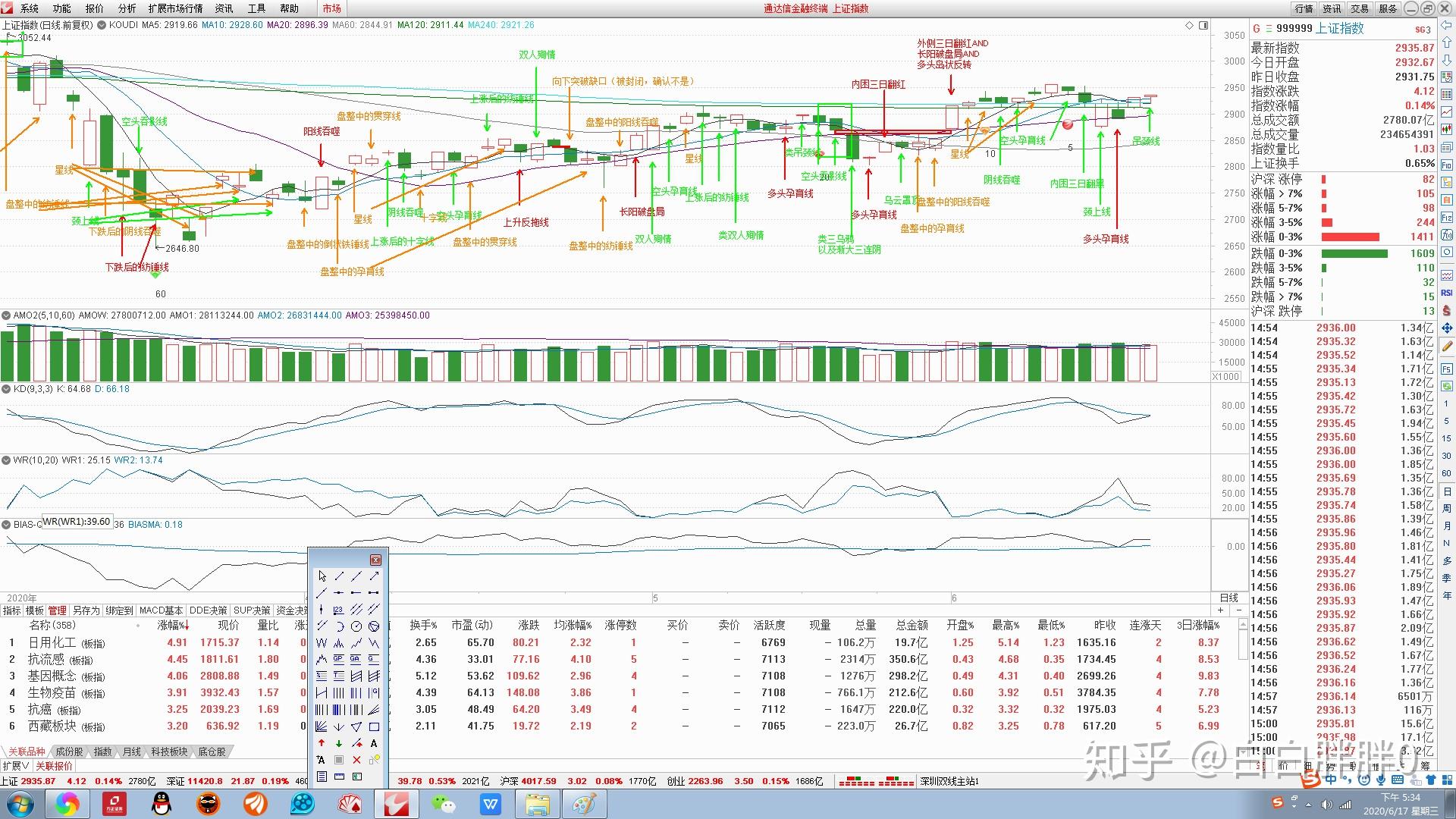Select the text A annotation tool
Screen dimensions: 1456x819
374,743
